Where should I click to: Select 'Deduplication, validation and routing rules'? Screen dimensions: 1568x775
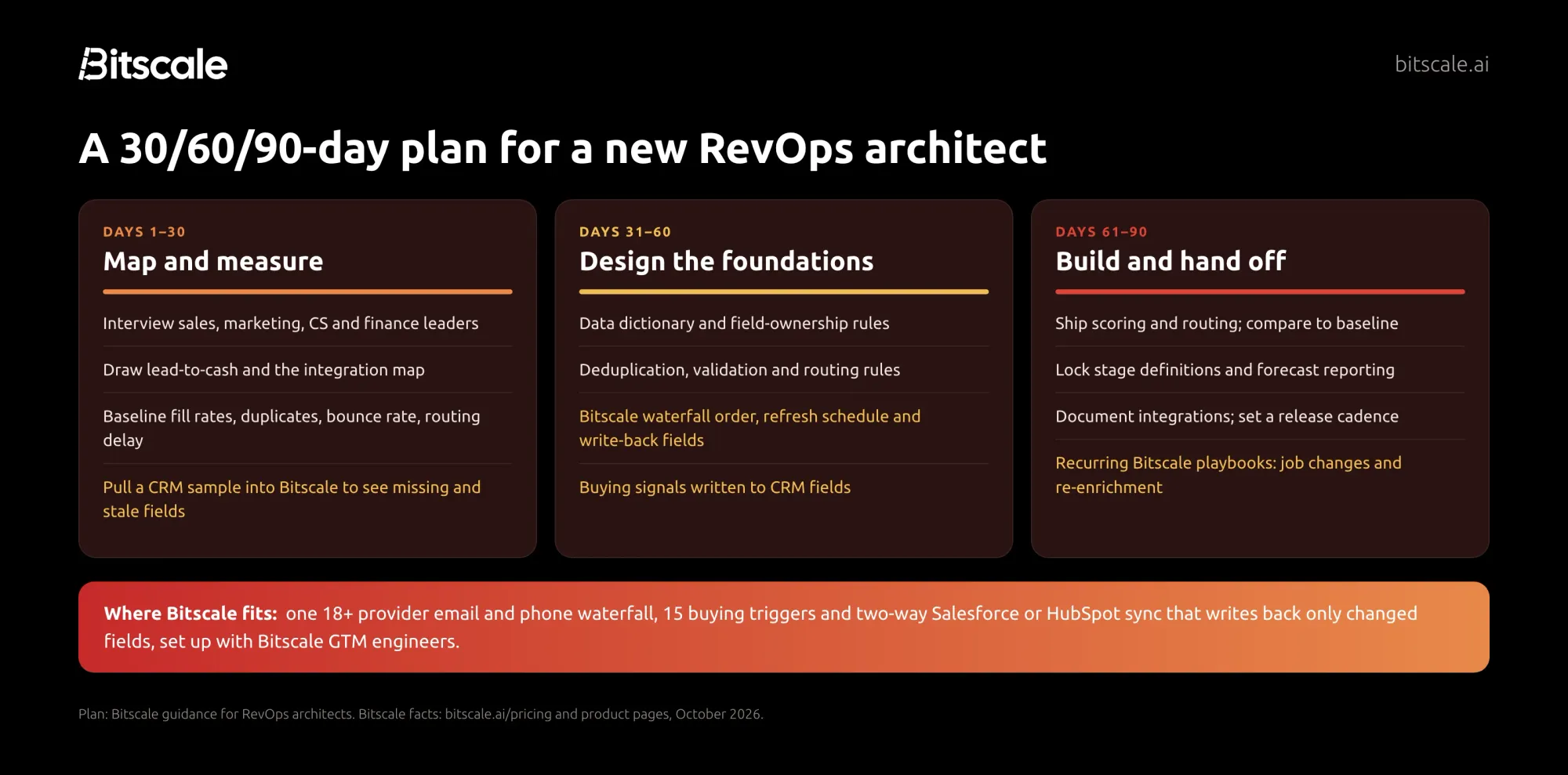739,370
